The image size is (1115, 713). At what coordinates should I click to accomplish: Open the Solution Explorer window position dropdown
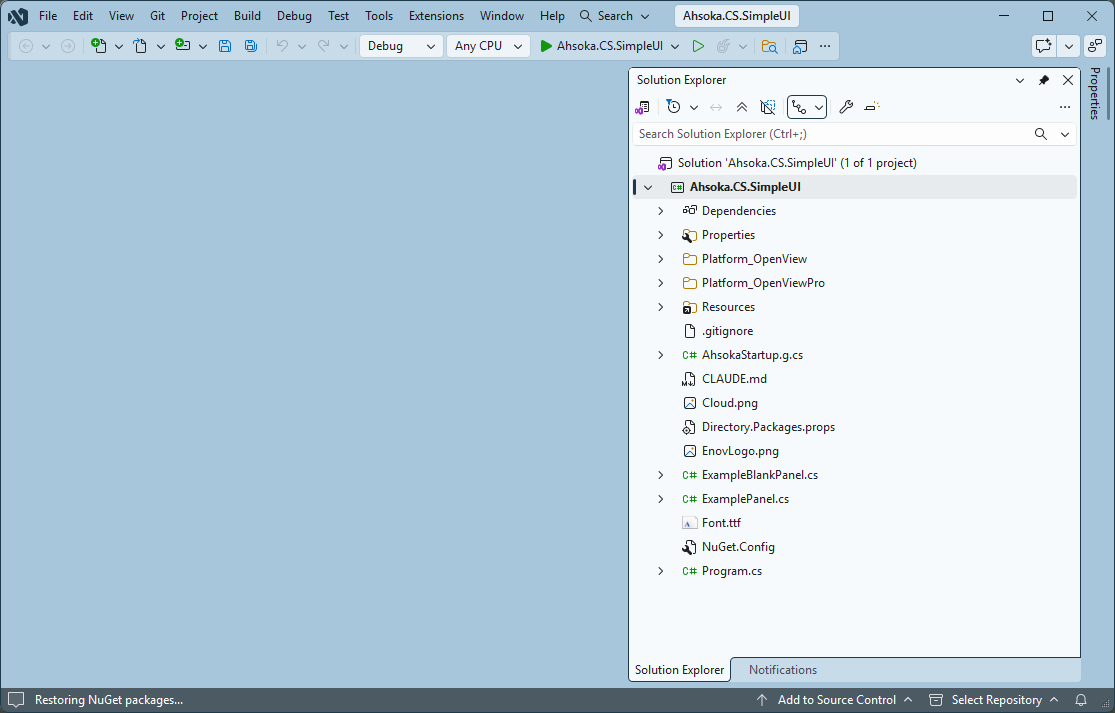(x=1020, y=80)
